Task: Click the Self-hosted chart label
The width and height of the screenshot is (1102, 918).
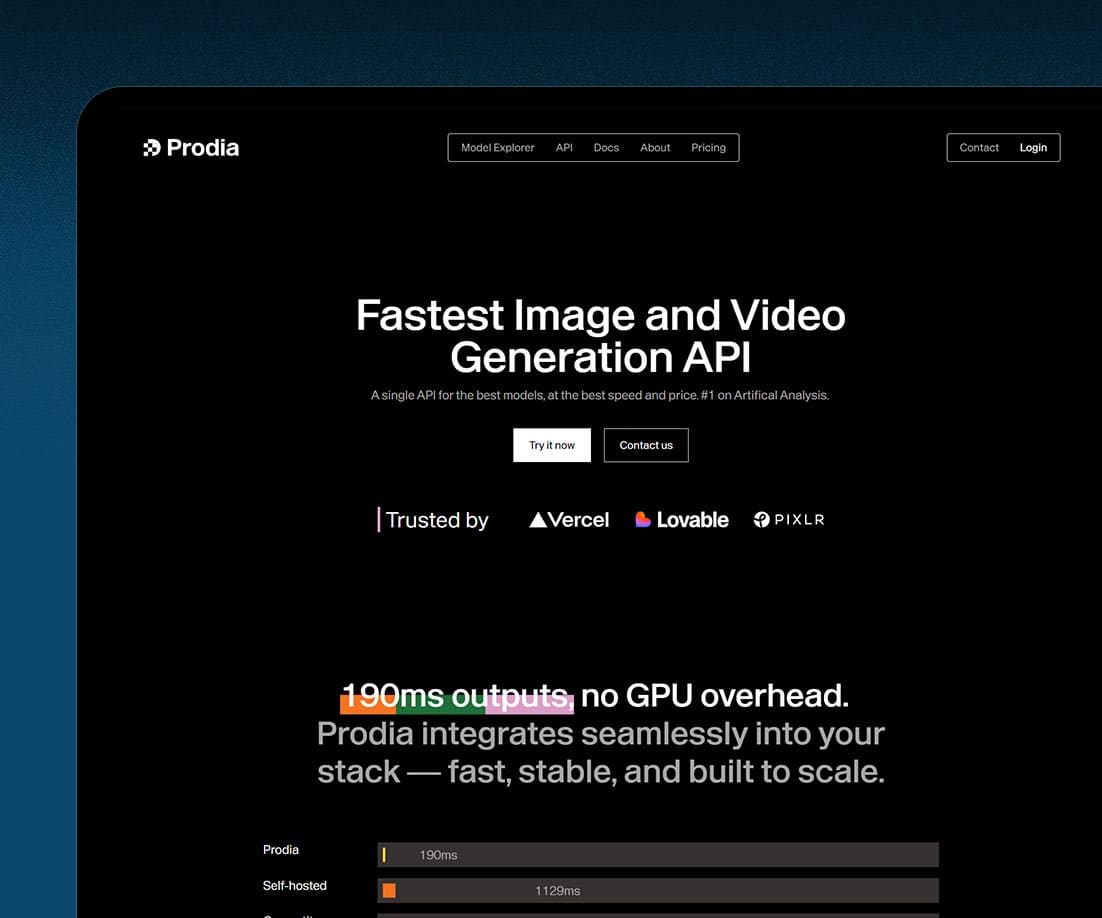Action: pyautogui.click(x=294, y=886)
